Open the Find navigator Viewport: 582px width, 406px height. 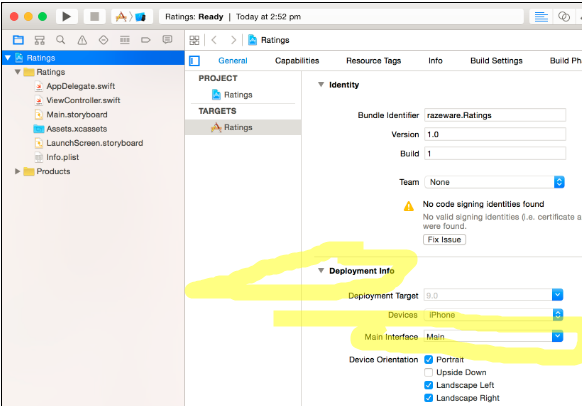[x=61, y=40]
